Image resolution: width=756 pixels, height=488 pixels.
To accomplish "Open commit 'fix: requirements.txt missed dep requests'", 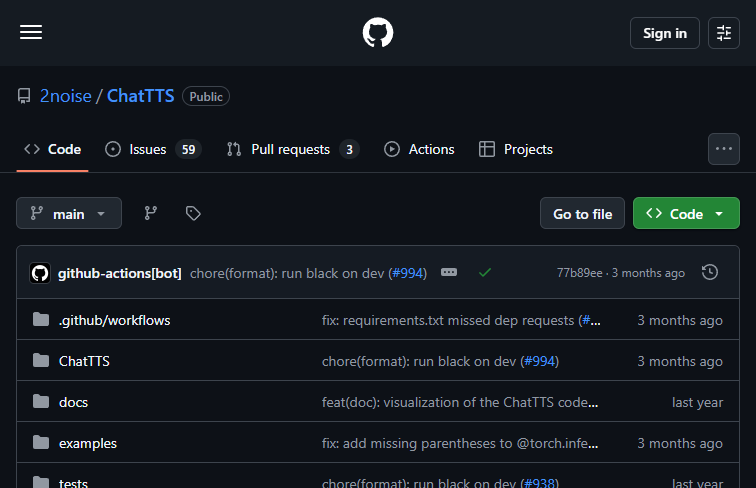I will (x=448, y=320).
